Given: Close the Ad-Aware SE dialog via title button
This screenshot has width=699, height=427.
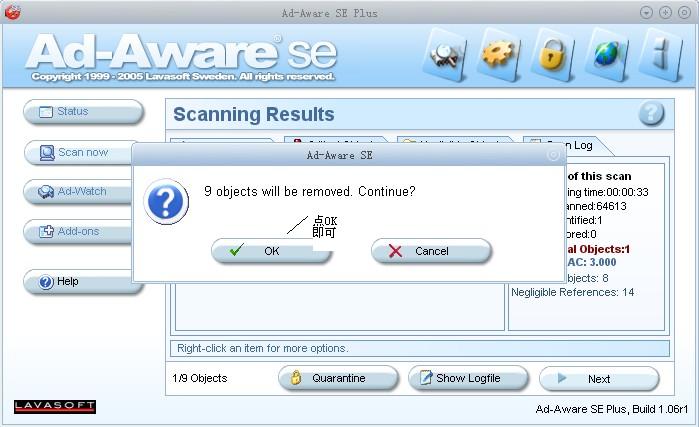Looking at the screenshot, I should click(x=553, y=155).
